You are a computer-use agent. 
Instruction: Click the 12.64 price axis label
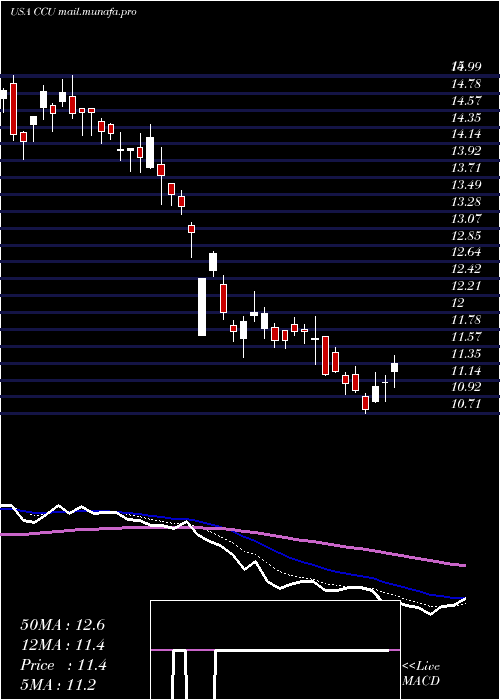[x=466, y=253]
